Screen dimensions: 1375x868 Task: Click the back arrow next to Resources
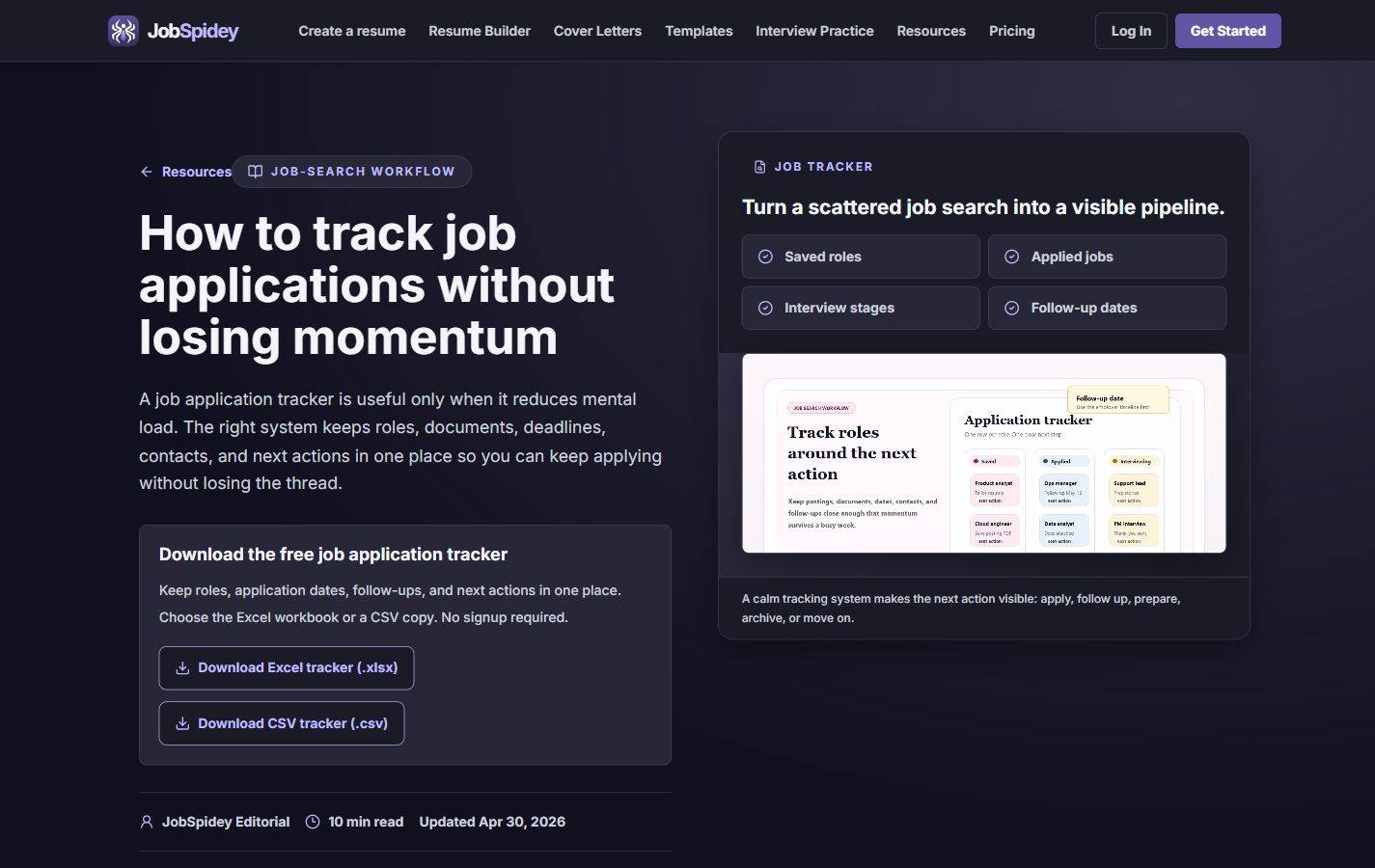coord(147,172)
